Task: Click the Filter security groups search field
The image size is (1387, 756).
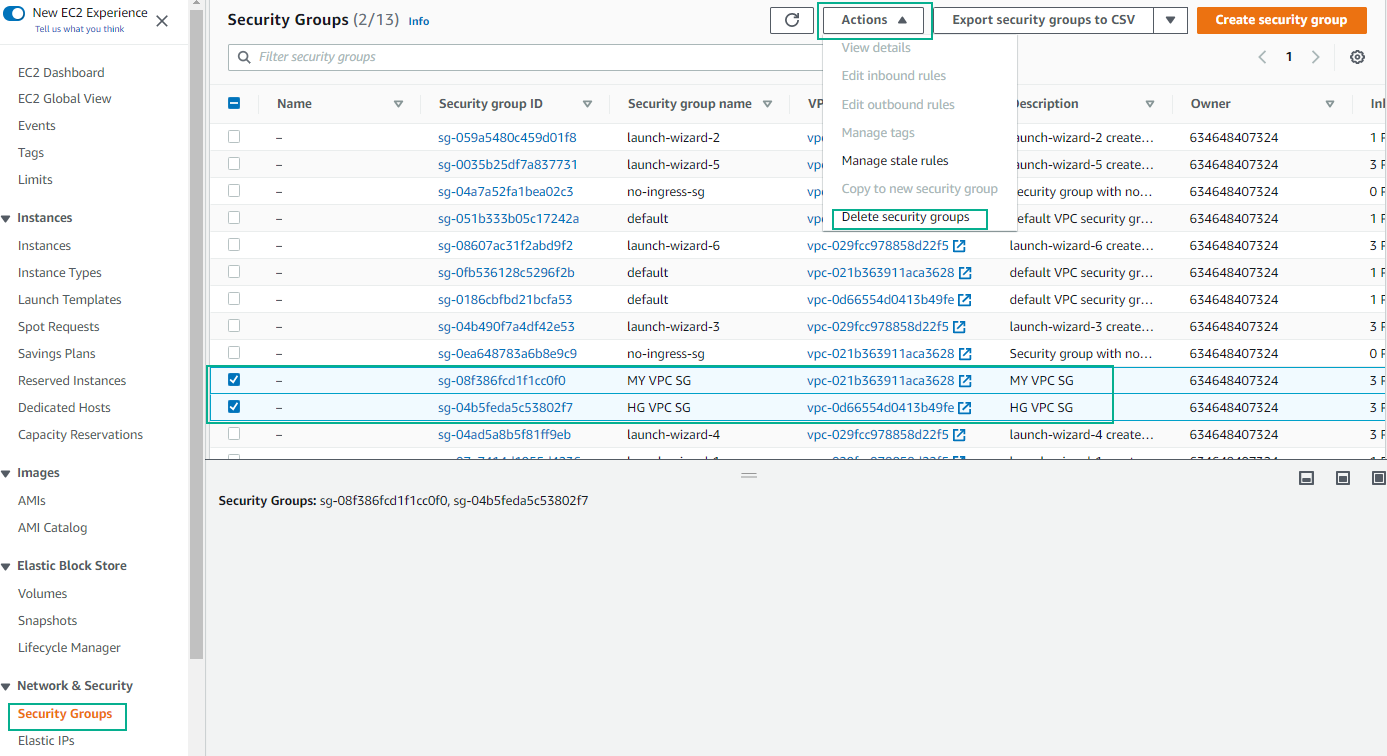Action: point(528,57)
